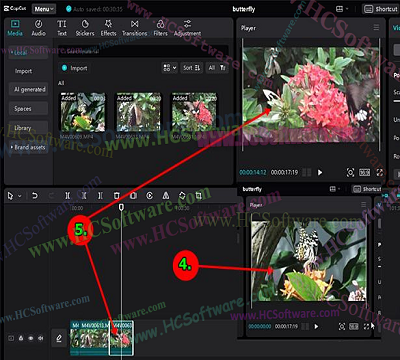
Task: Open the Media tab
Action: coord(15,28)
